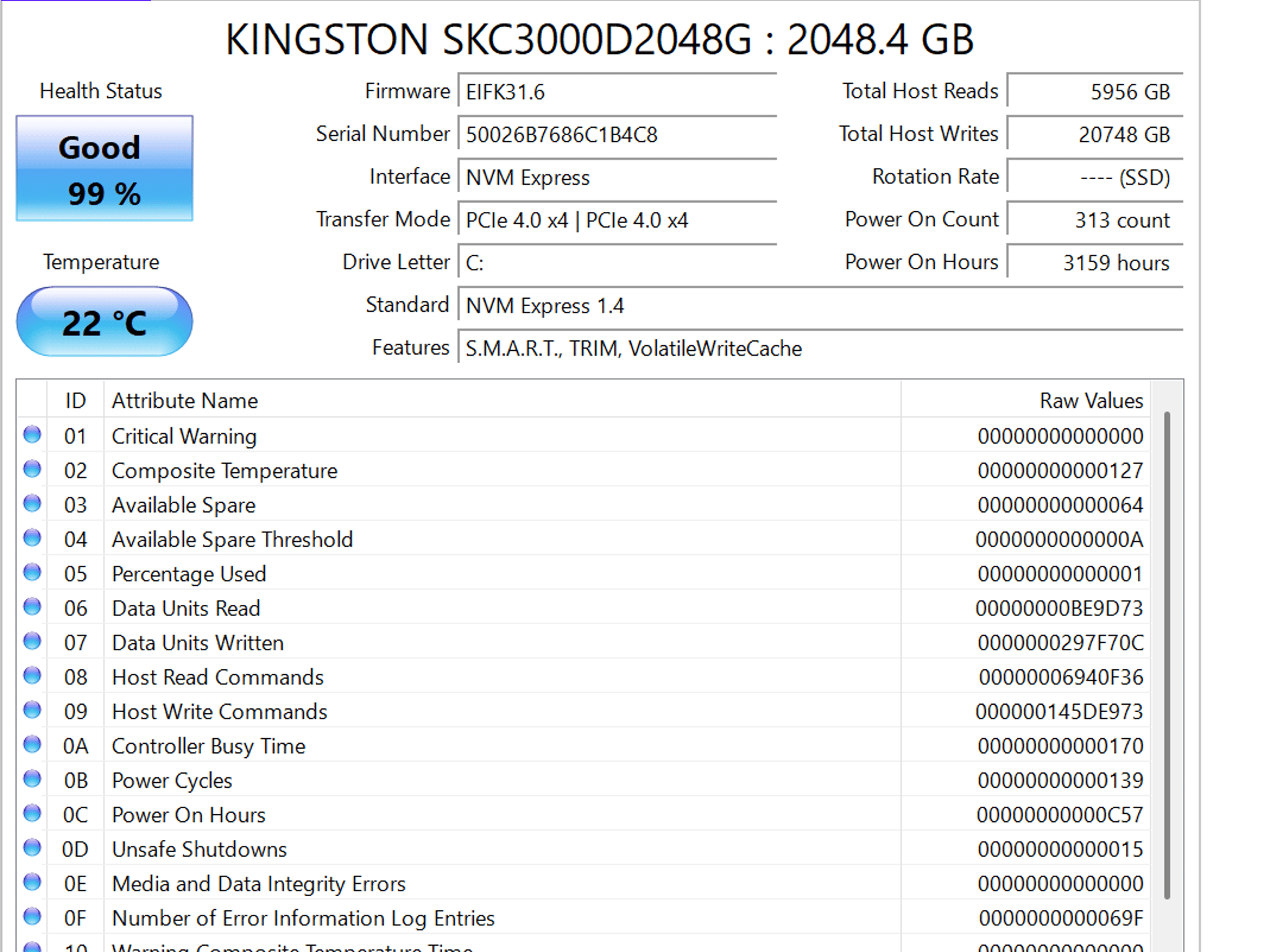Click the status icon for Data Units Read

point(32,607)
